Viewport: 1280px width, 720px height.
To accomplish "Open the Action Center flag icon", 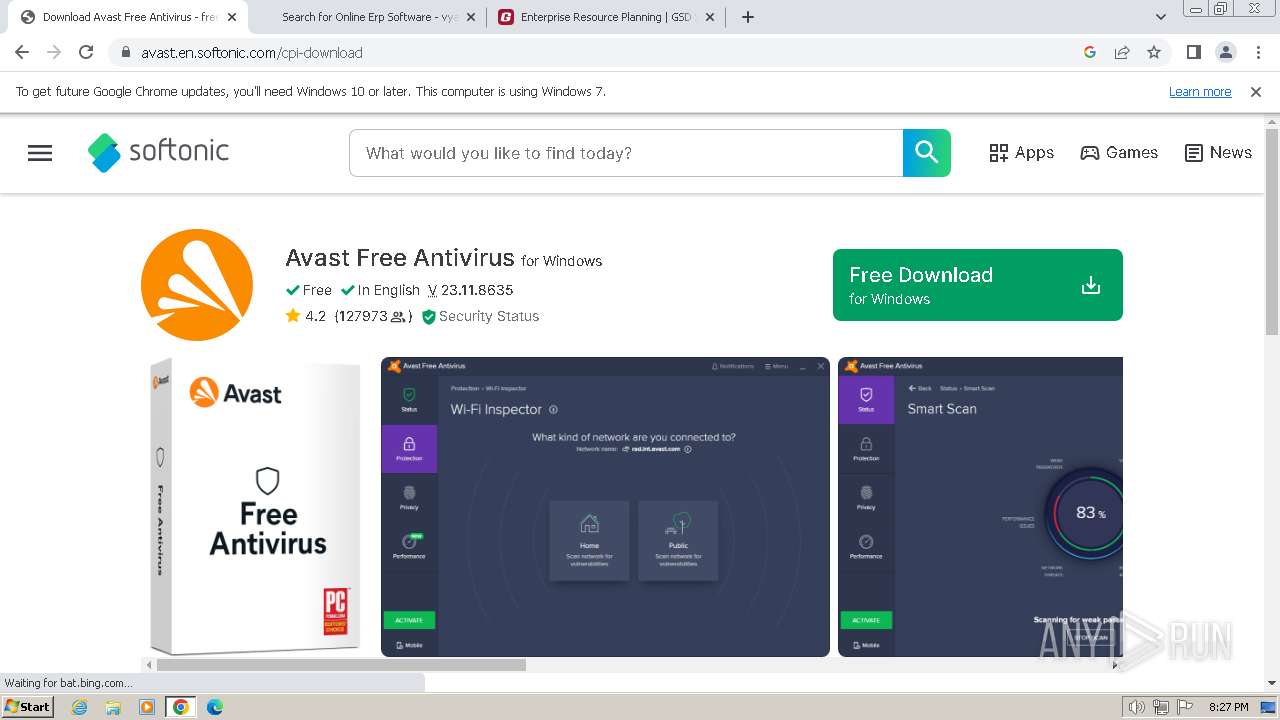I will coord(1185,707).
